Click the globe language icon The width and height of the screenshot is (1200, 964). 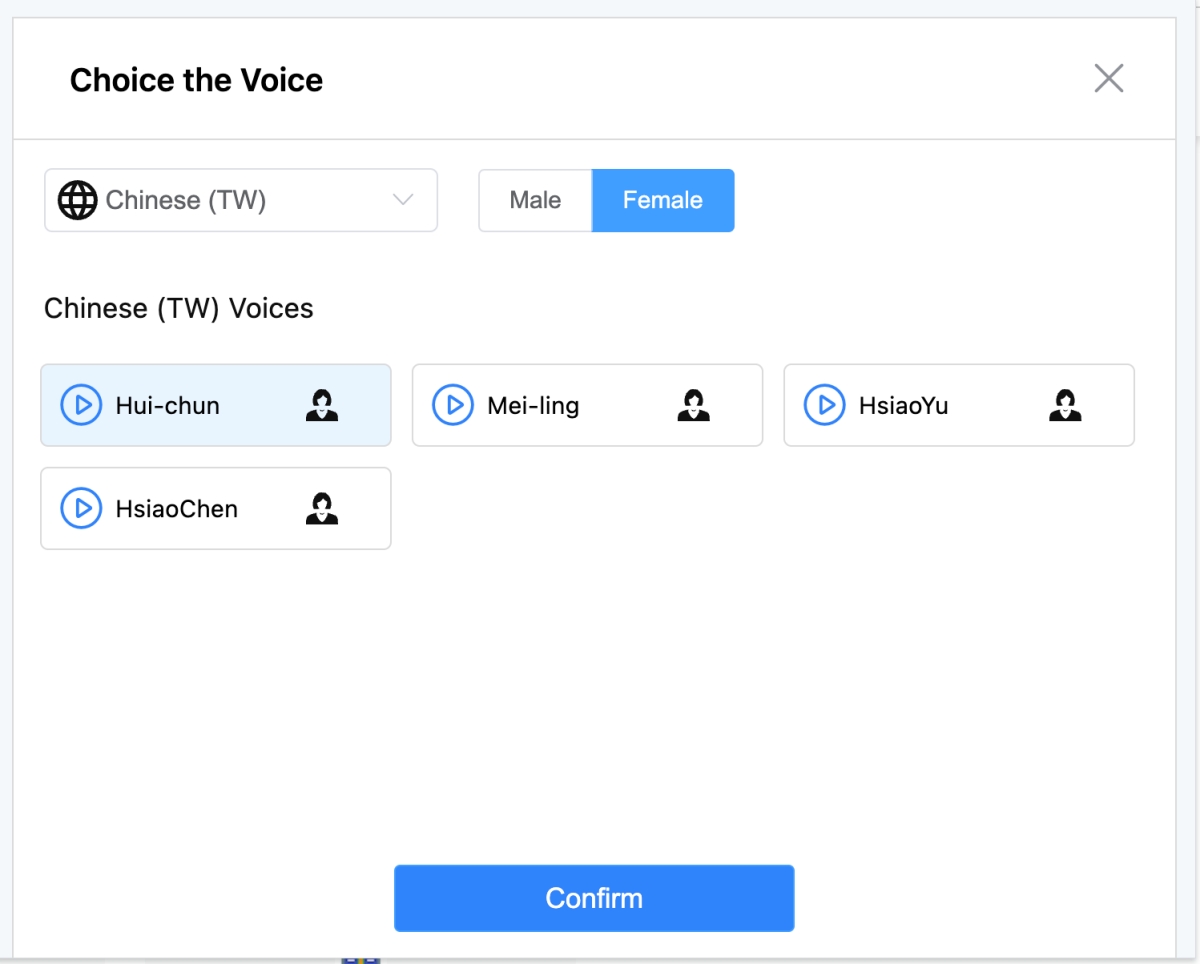click(77, 200)
